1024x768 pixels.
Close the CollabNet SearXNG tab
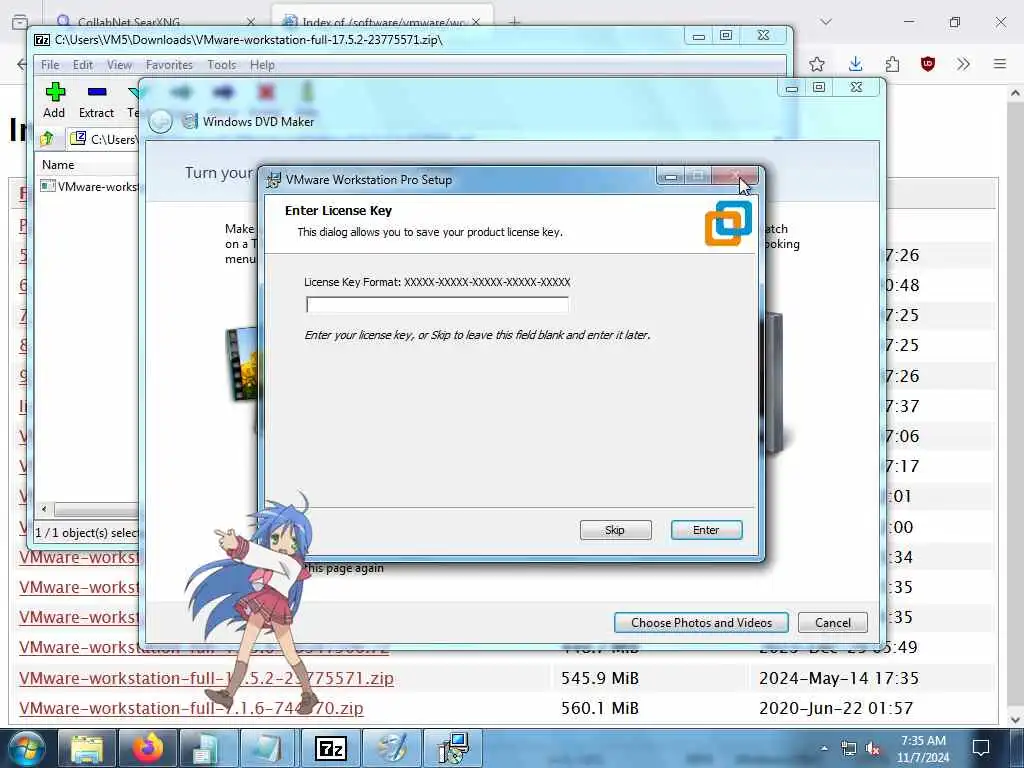point(250,22)
